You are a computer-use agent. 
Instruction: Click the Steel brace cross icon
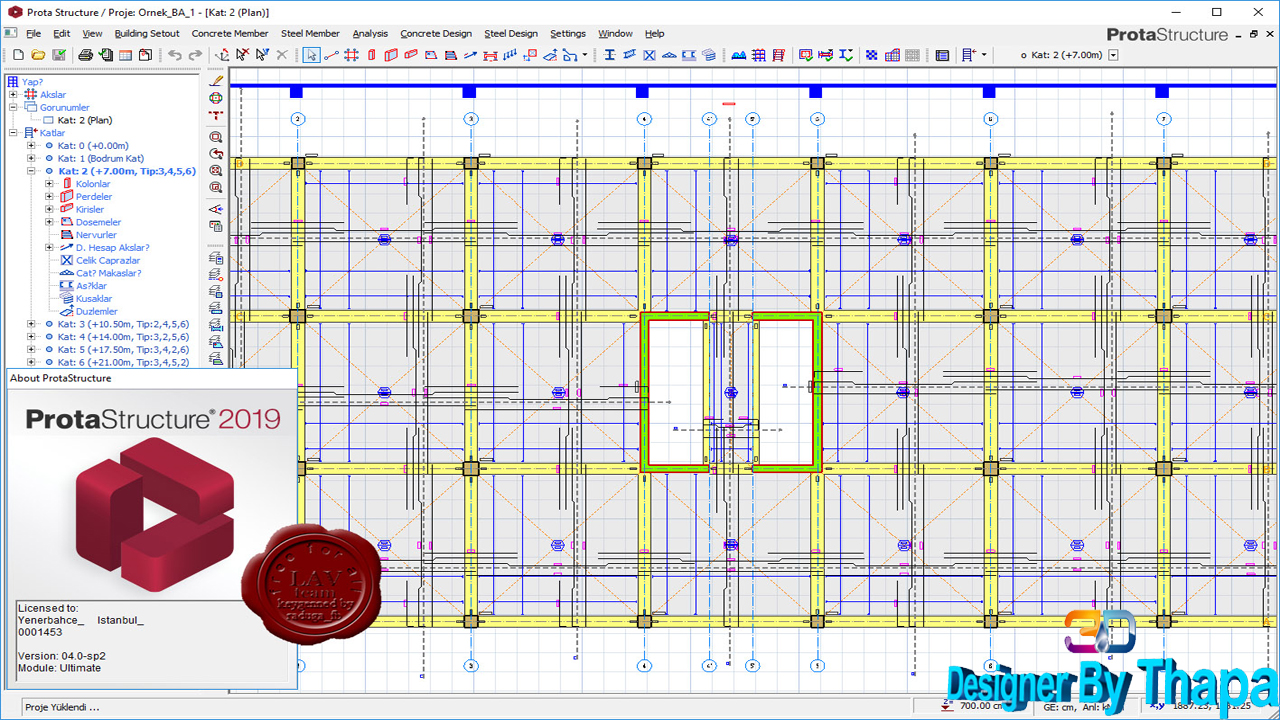(649, 55)
